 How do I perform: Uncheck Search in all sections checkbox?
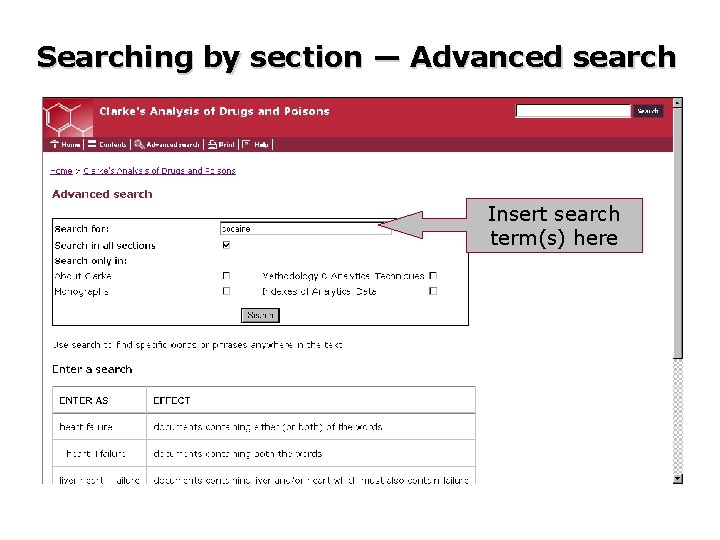(x=226, y=245)
